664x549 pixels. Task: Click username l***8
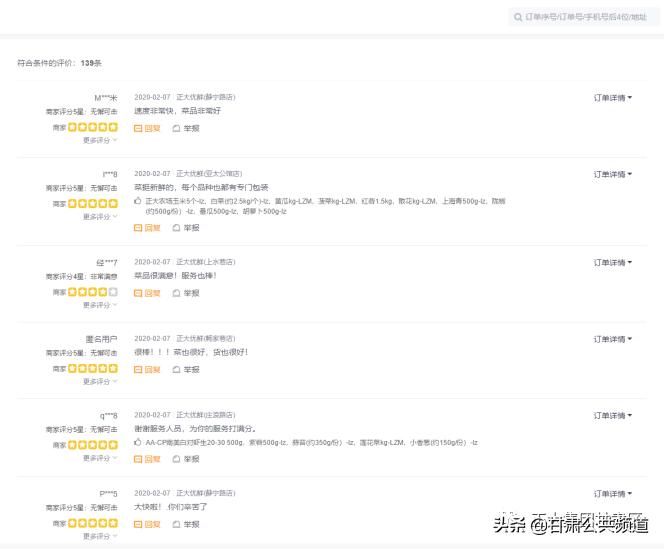(110, 174)
